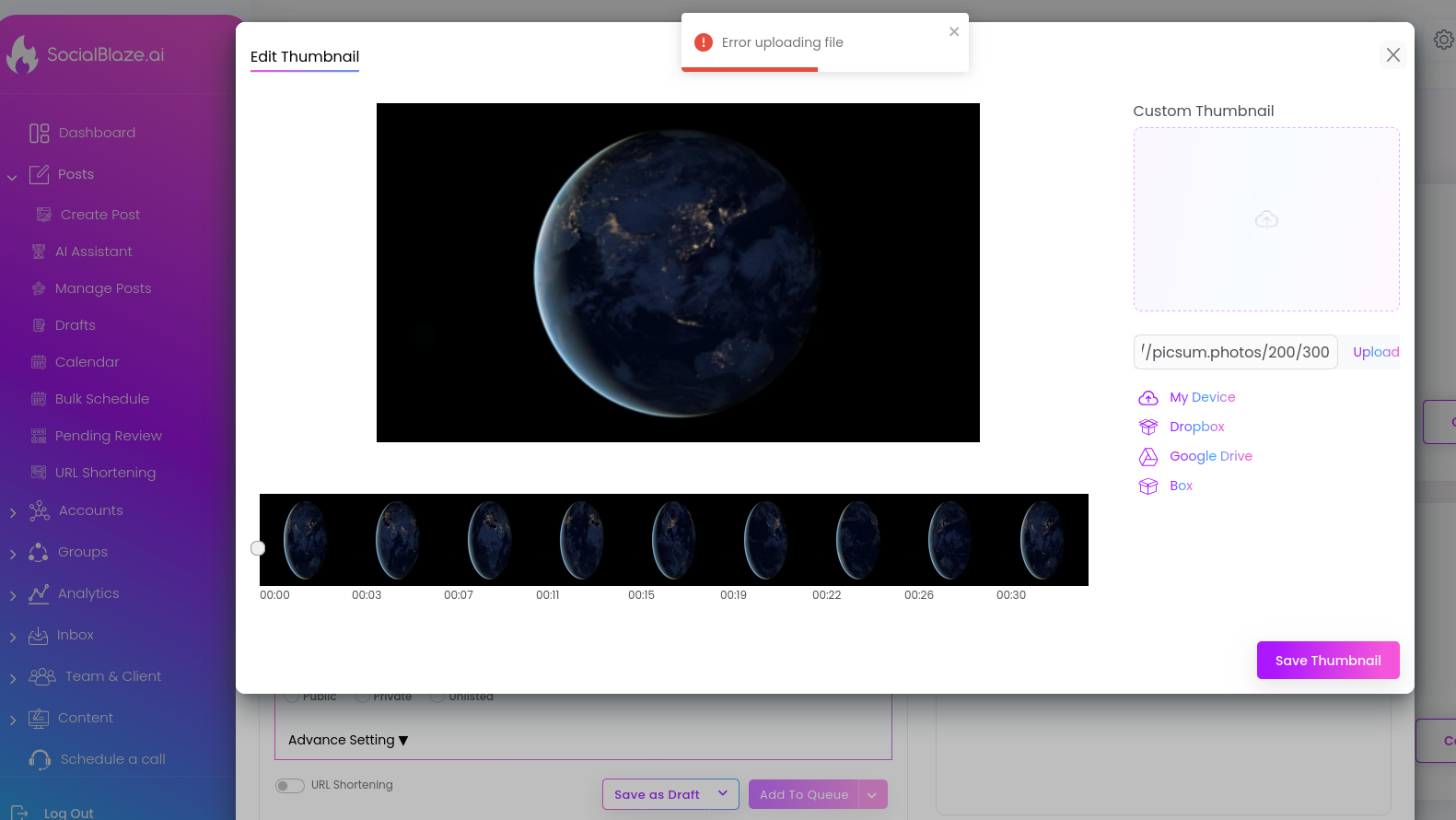The image size is (1456, 820).
Task: Click the Team & Client people icon
Action: pyautogui.click(x=42, y=676)
